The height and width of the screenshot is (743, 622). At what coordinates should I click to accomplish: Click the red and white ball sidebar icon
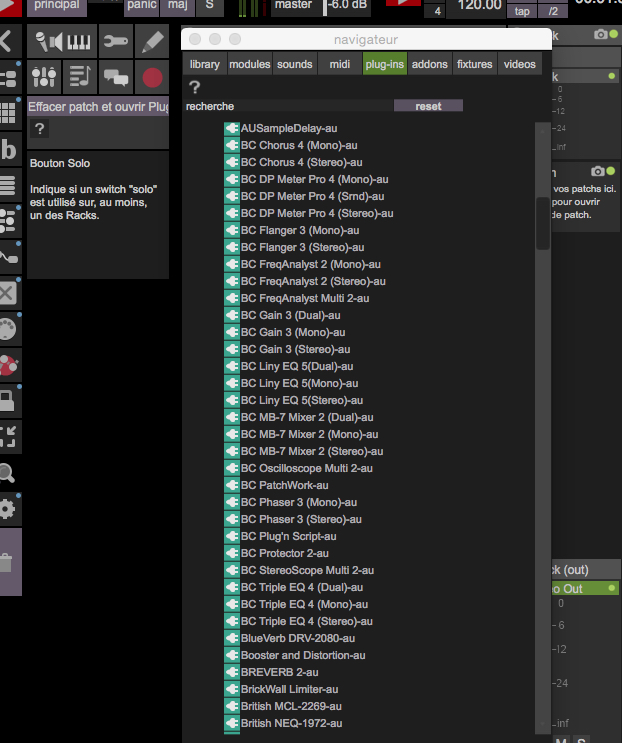coord(9,365)
